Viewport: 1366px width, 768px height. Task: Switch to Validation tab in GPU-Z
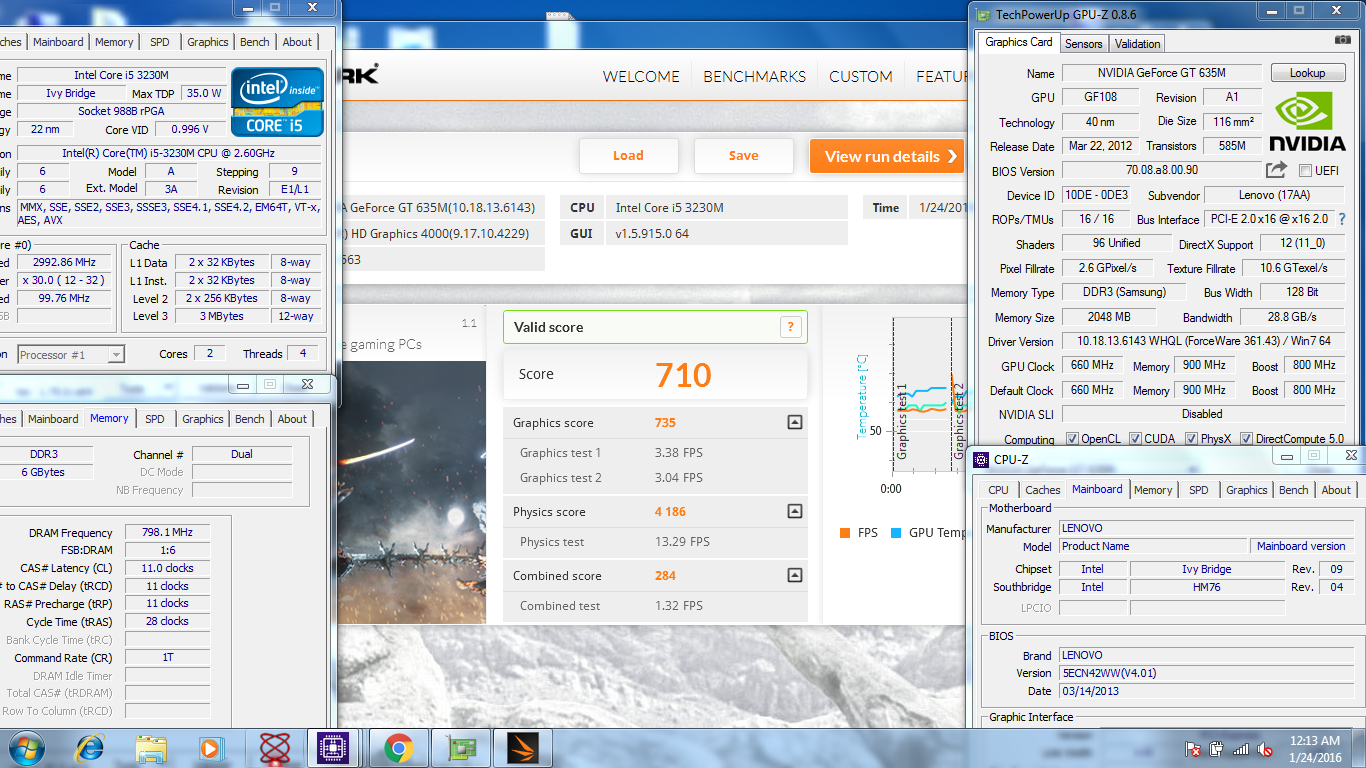(1137, 44)
